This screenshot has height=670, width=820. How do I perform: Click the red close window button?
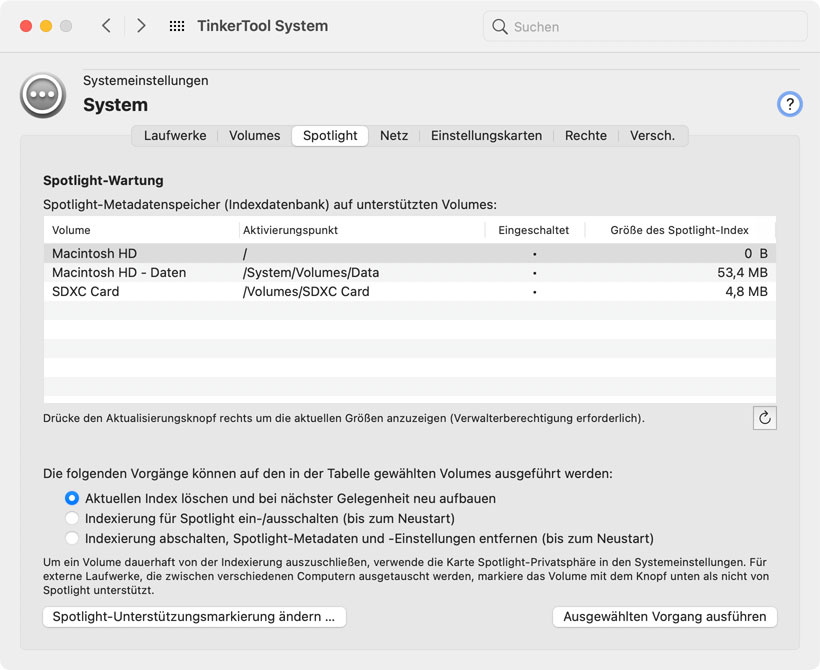click(26, 26)
